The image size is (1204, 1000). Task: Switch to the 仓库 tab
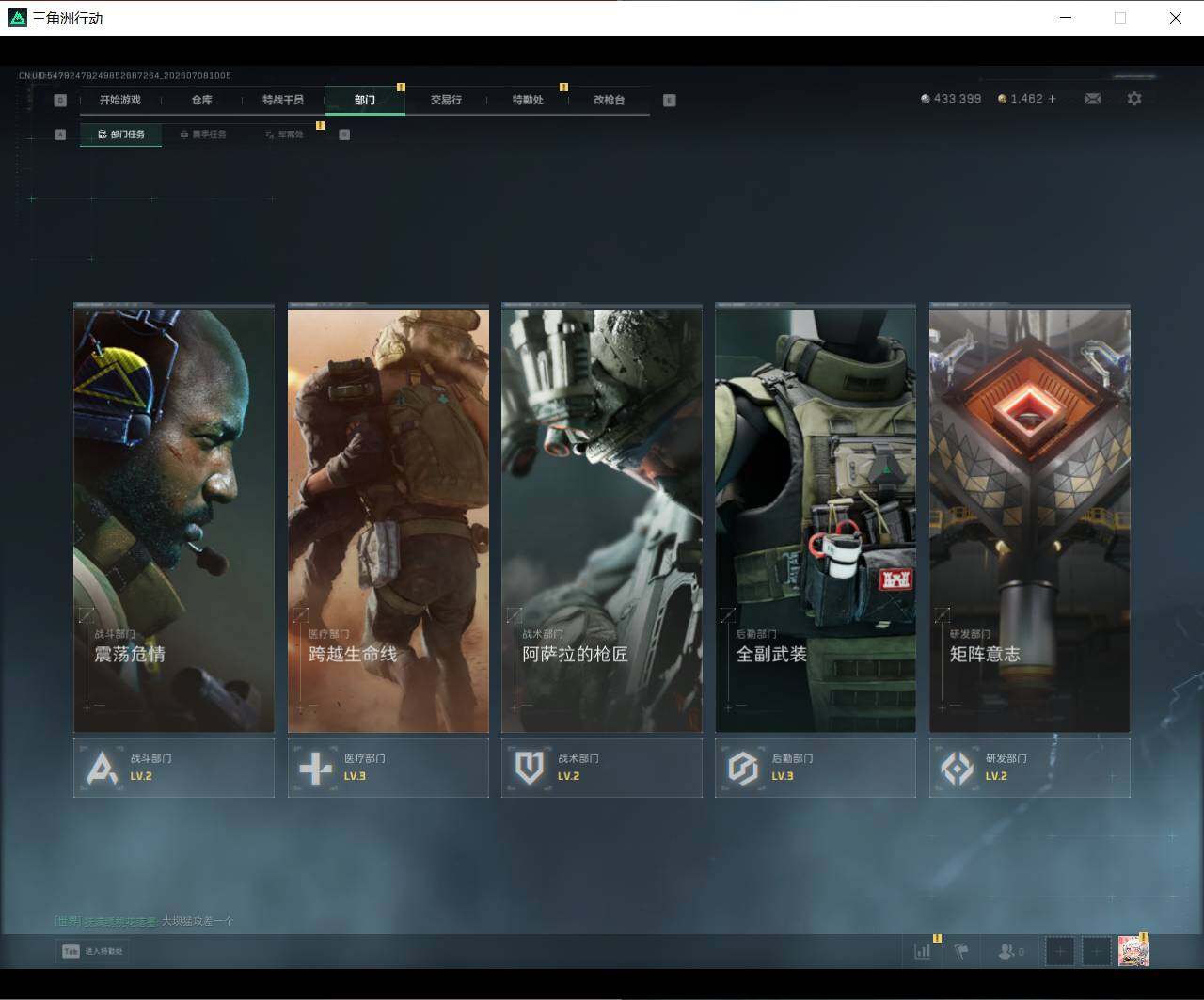(x=202, y=100)
